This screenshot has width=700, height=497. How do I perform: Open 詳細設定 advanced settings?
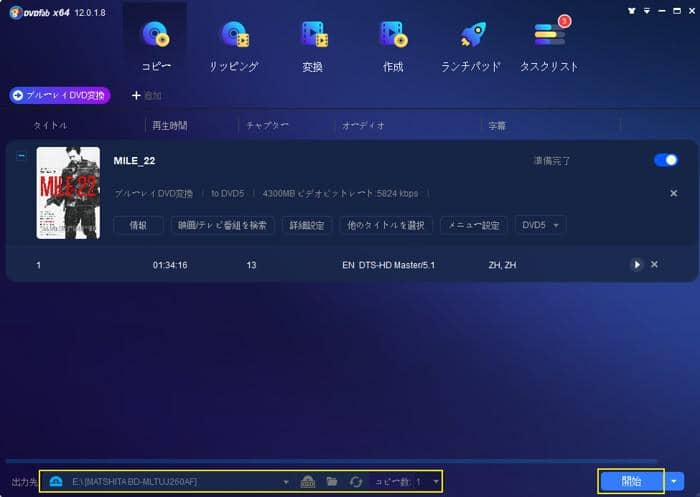(x=307, y=225)
